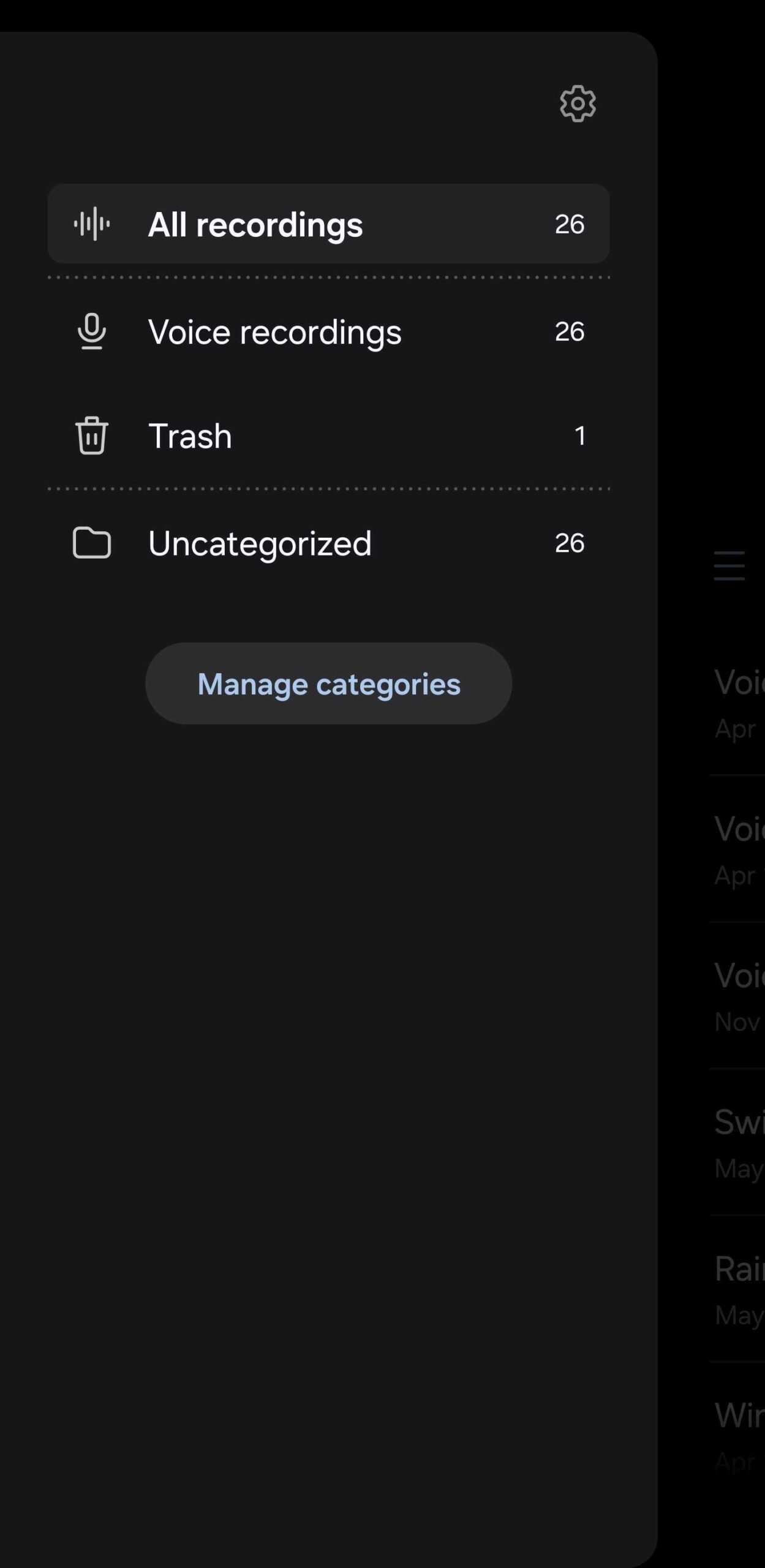
Task: Select the All recordings label
Action: (255, 224)
